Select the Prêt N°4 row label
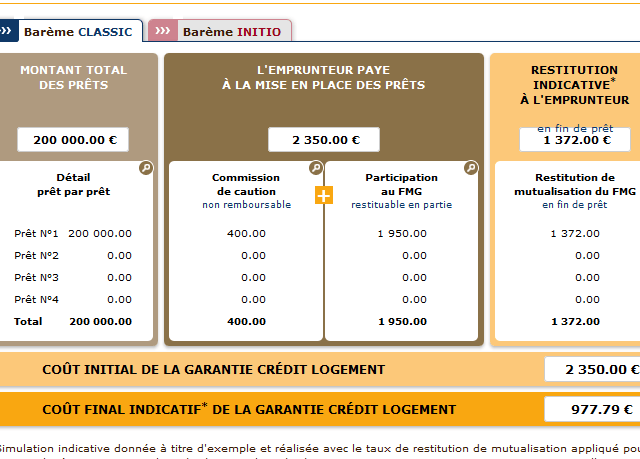This screenshot has height=459, width=640. [37, 299]
